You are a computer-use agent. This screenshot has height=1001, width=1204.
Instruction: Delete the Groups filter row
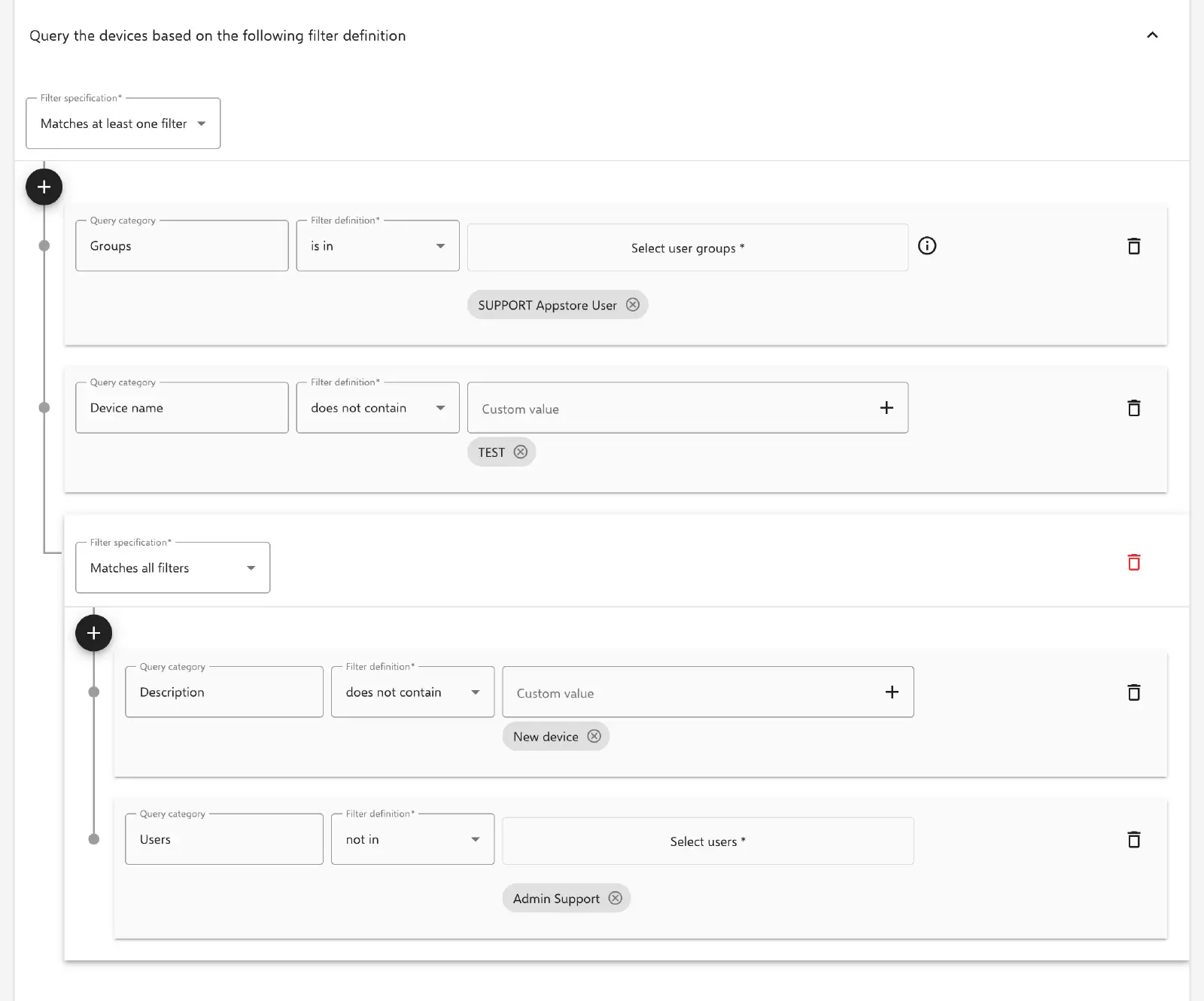tap(1134, 246)
